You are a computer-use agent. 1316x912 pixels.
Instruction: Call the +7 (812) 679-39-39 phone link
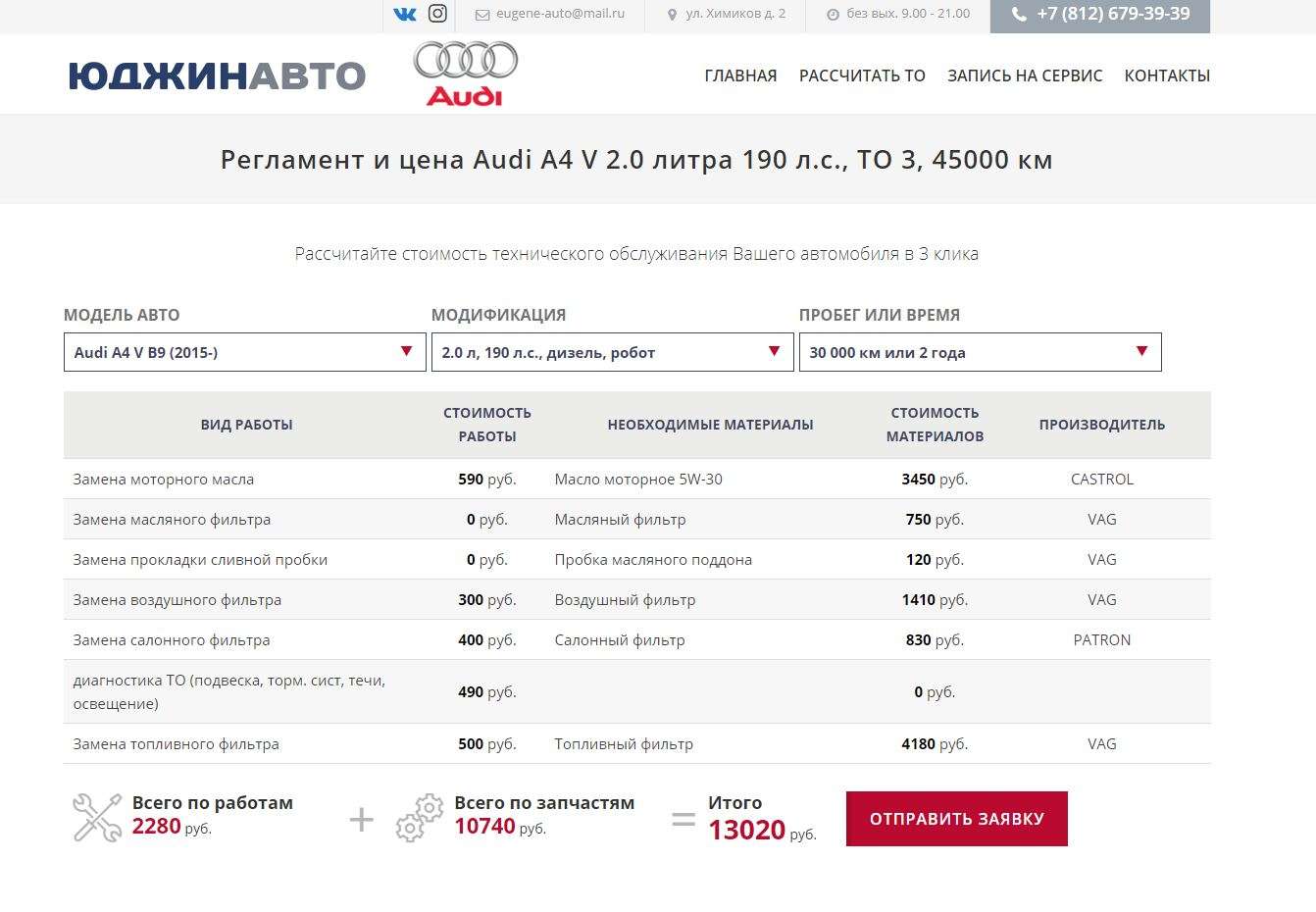[1111, 15]
